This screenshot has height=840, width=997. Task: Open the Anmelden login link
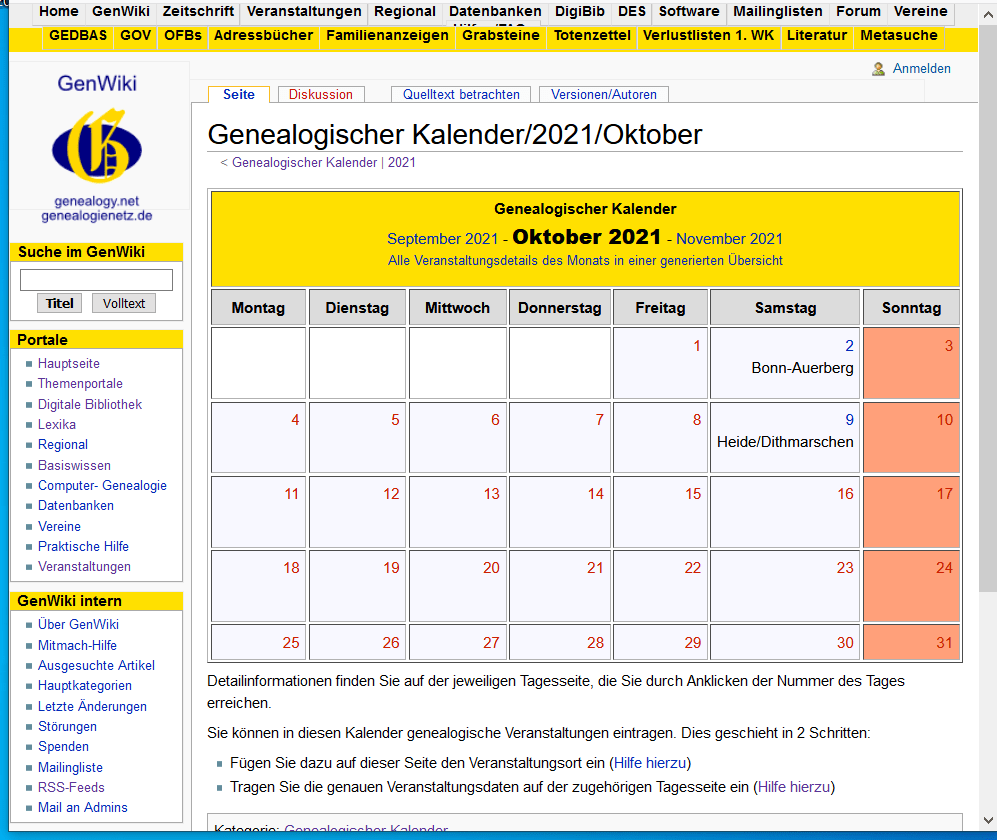click(921, 69)
